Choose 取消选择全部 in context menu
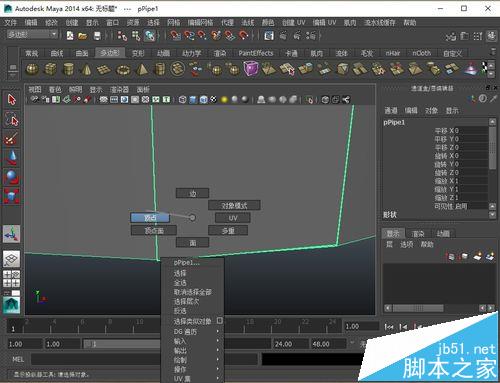 click(192, 292)
